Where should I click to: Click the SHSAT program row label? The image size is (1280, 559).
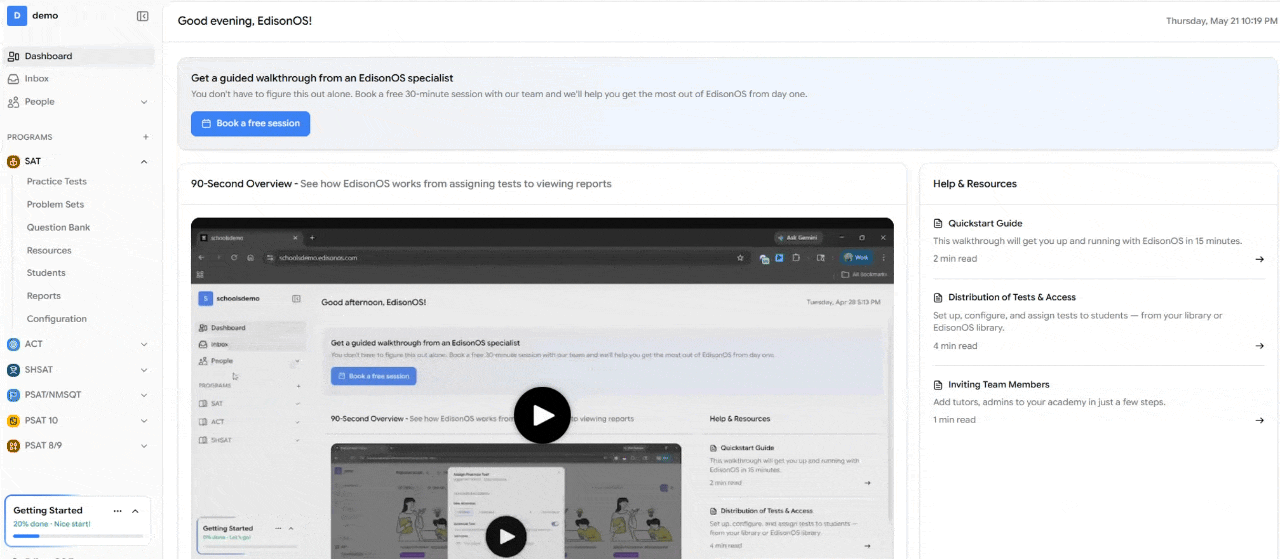pos(39,370)
